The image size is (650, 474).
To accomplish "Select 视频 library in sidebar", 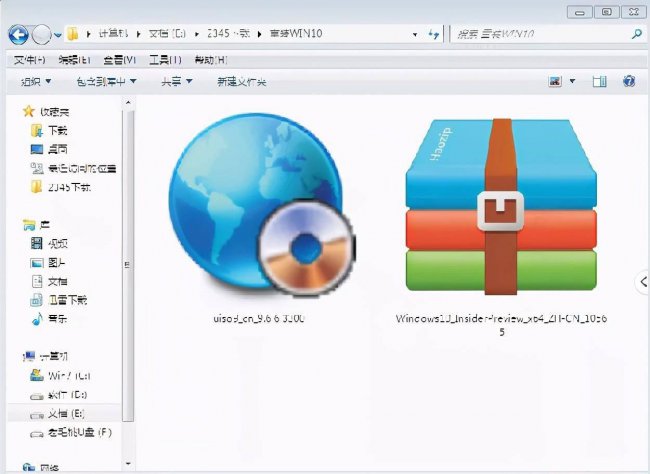I will pyautogui.click(x=49, y=243).
